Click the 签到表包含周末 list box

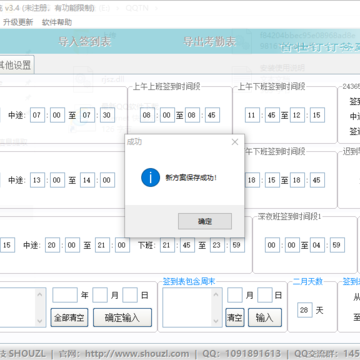[192, 307]
